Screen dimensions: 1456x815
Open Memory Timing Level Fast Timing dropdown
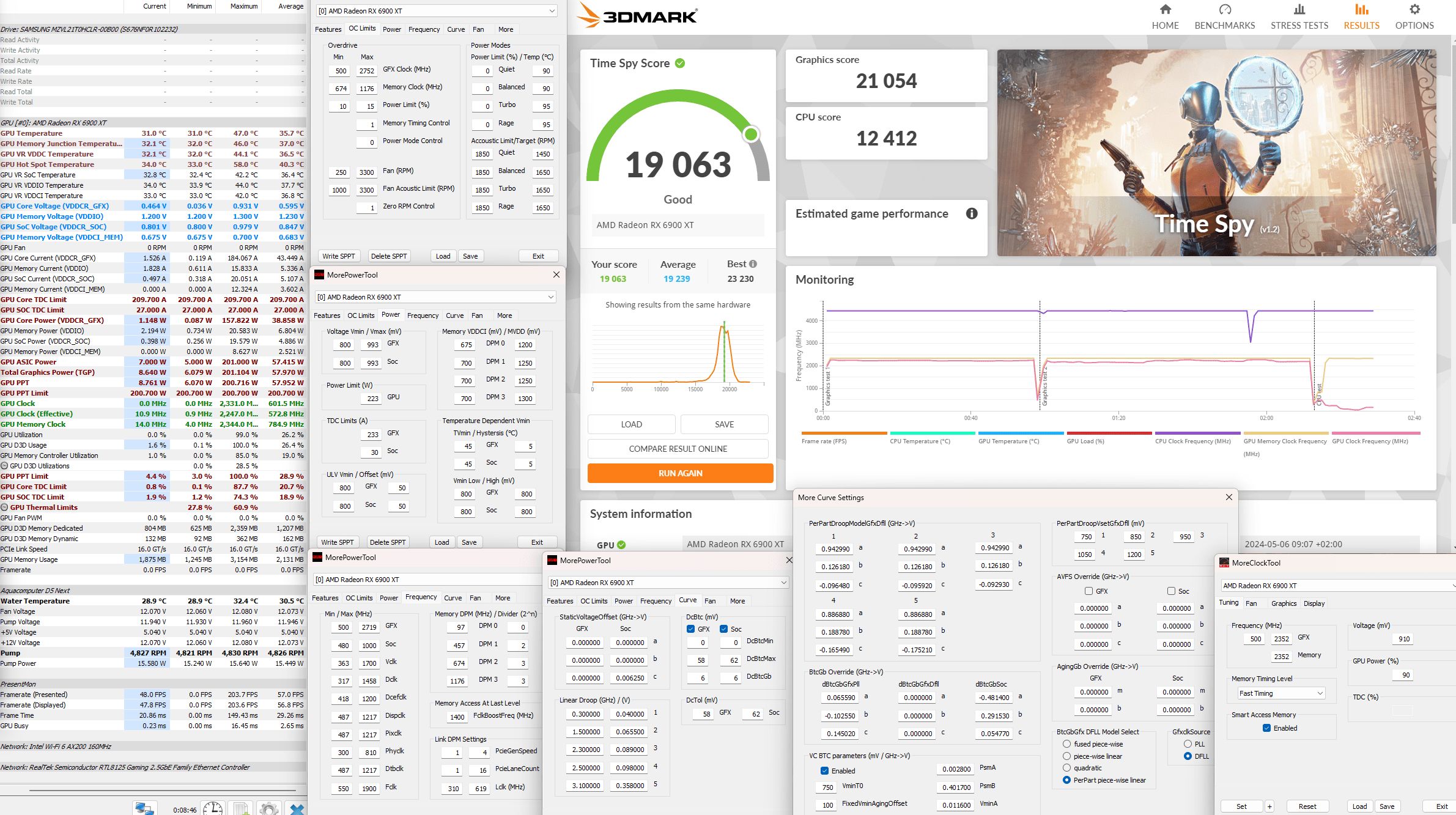pos(1280,693)
